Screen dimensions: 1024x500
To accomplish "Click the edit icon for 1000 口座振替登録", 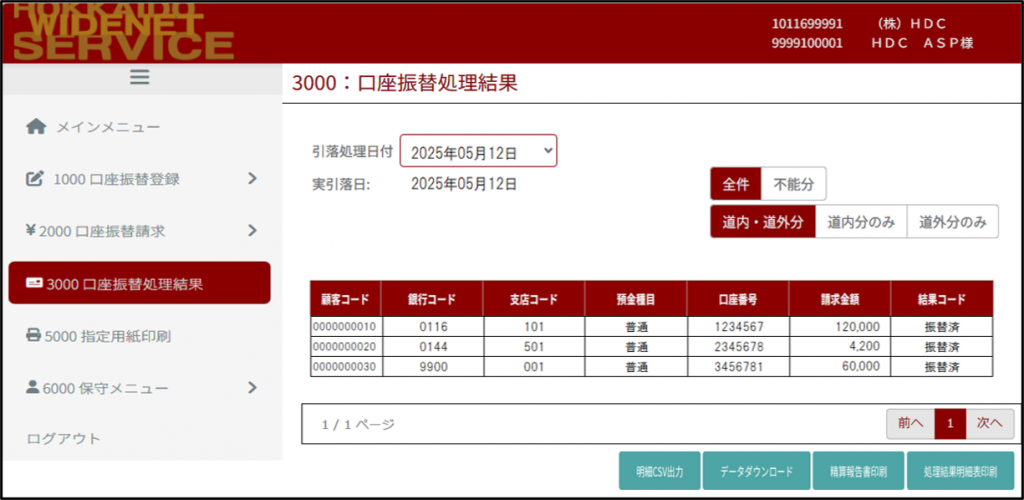I will click(35, 179).
